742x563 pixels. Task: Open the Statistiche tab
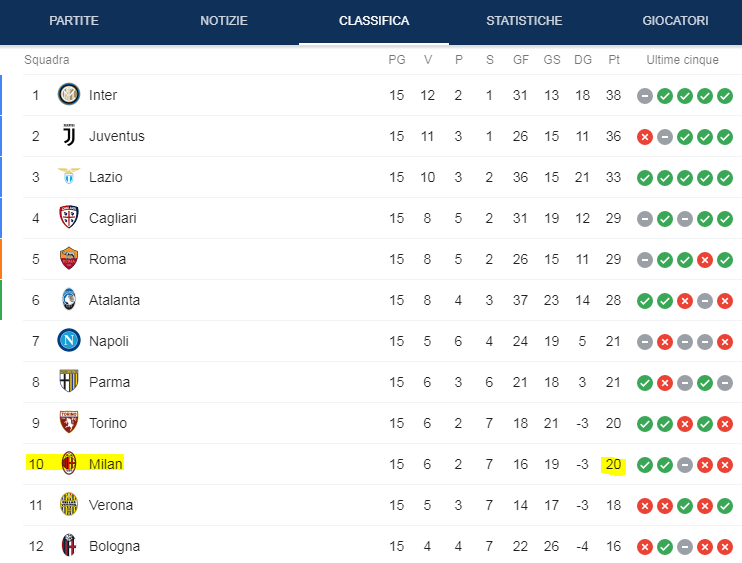coord(524,21)
